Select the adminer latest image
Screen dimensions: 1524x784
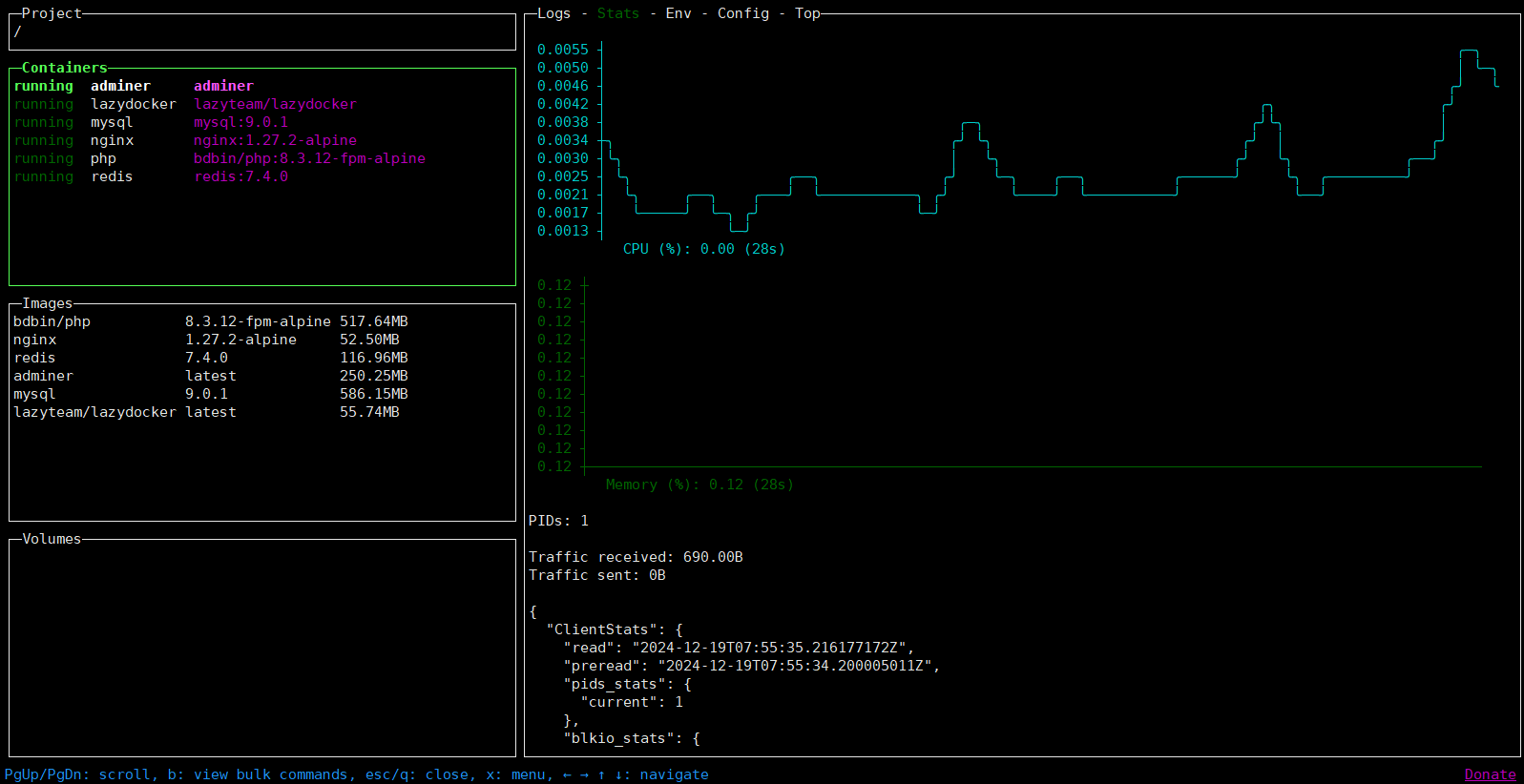coord(262,376)
